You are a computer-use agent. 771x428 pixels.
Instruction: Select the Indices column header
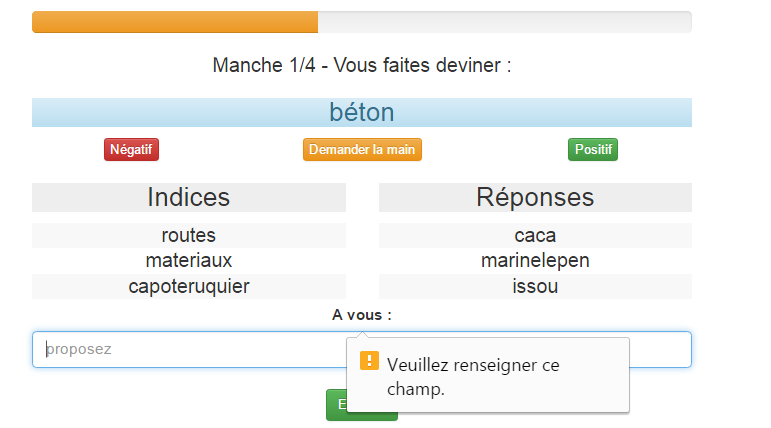189,197
